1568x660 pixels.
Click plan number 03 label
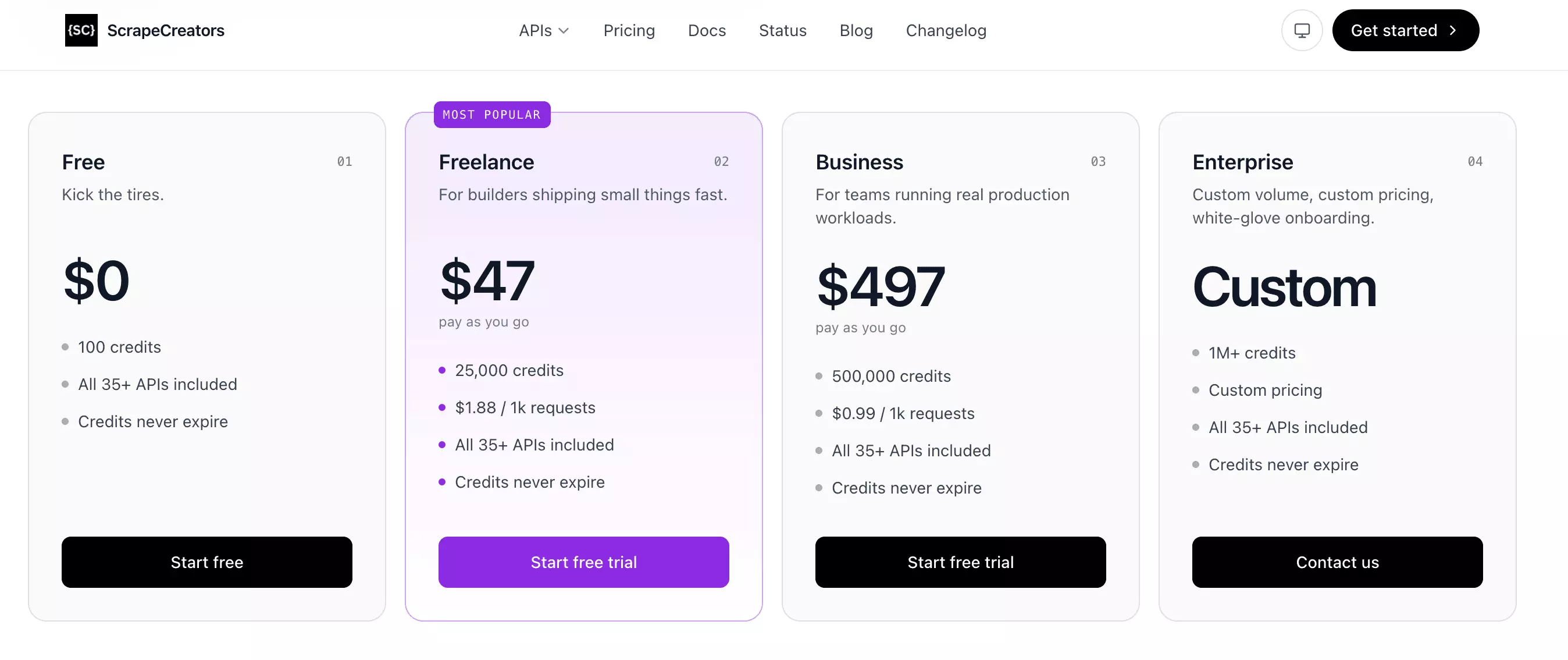tap(1098, 161)
